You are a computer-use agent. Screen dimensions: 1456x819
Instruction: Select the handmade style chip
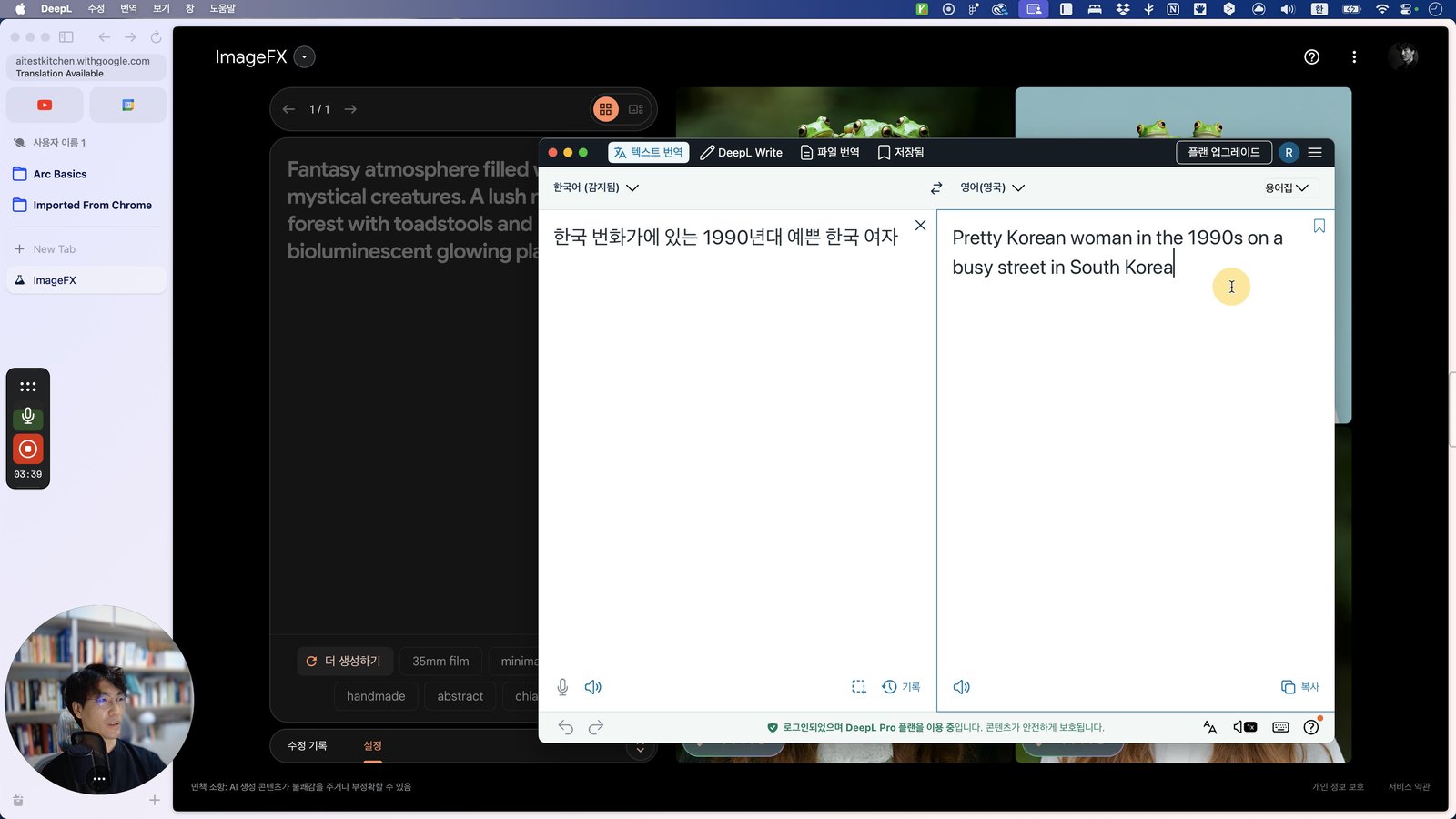pyautogui.click(x=376, y=696)
